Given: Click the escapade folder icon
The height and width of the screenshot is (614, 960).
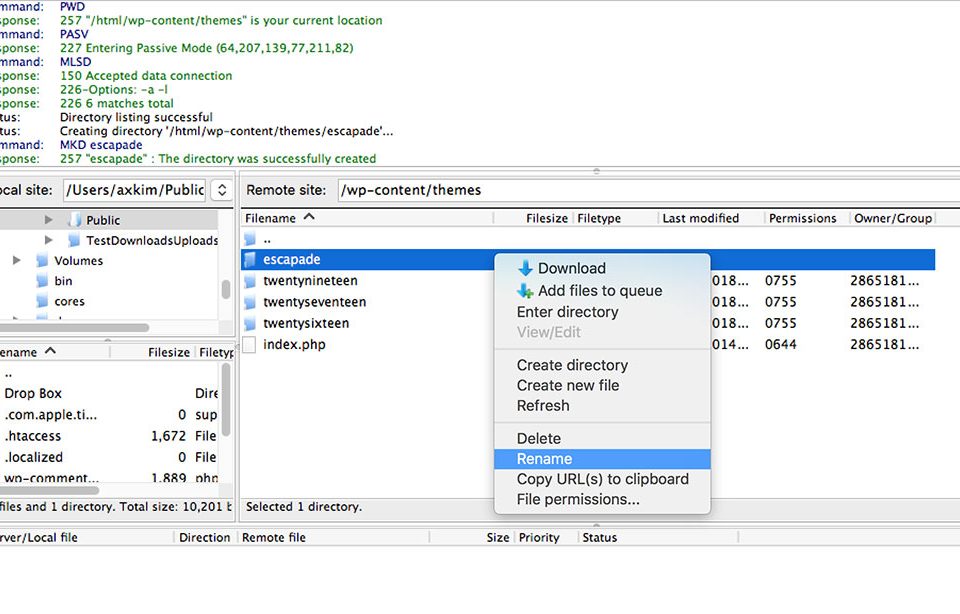Looking at the screenshot, I should 250,260.
